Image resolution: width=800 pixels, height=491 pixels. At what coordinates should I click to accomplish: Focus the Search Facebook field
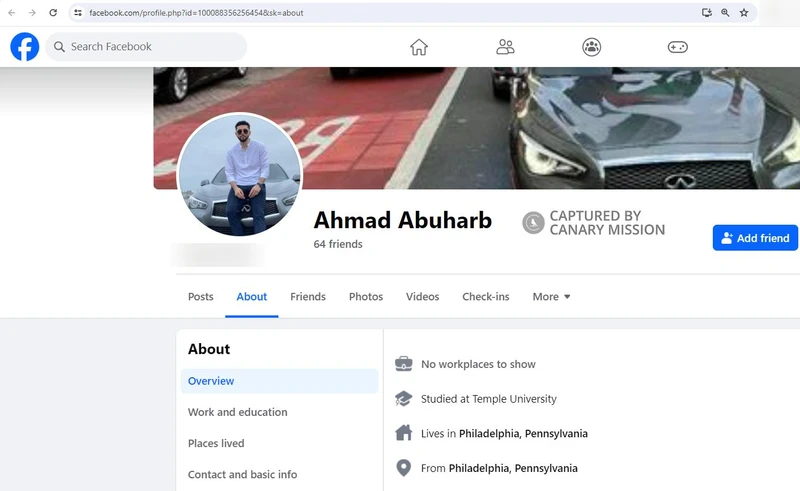146,47
